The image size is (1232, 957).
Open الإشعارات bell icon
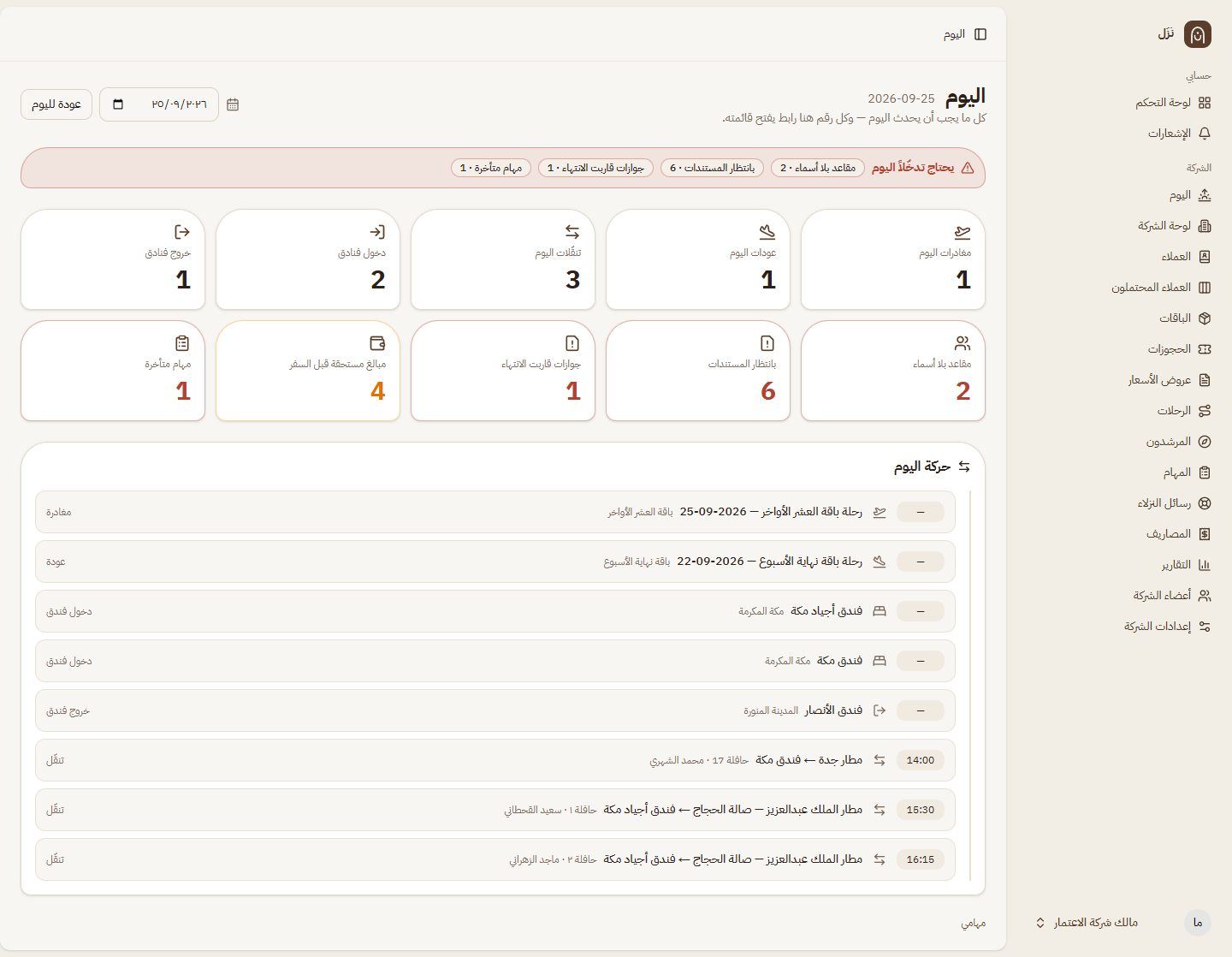tap(1205, 134)
